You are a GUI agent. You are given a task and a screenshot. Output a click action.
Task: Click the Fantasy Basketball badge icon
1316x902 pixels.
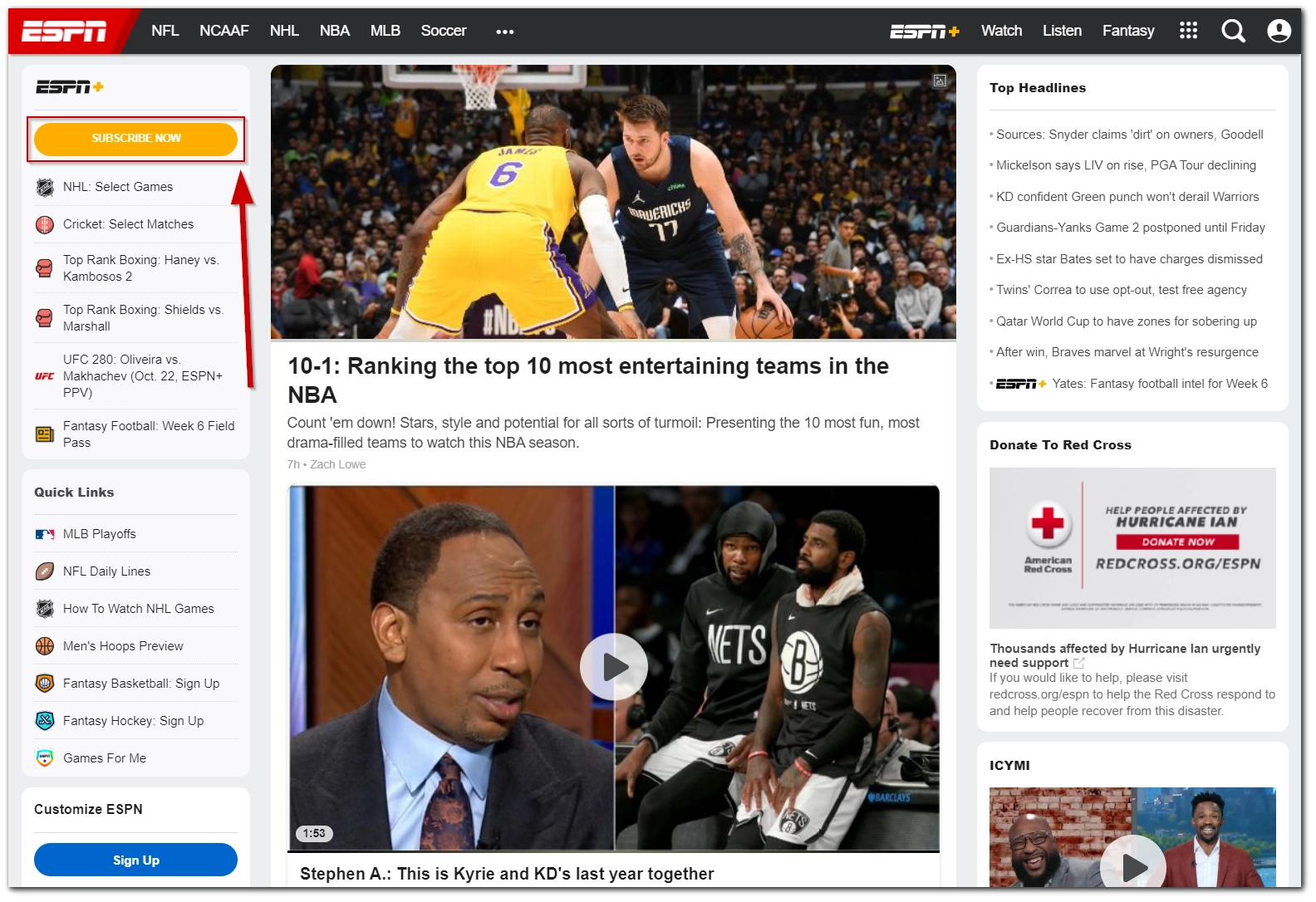45,684
